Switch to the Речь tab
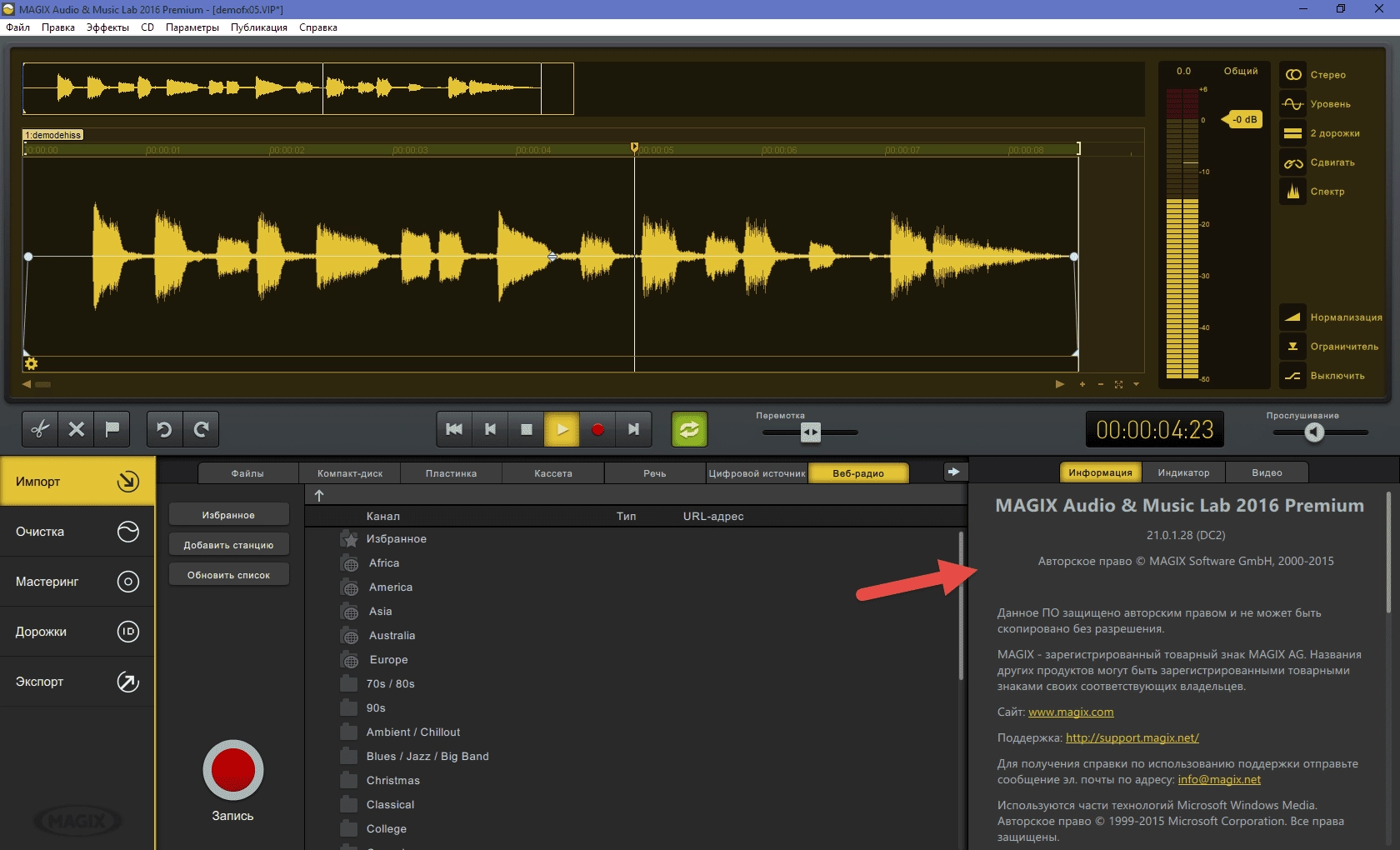The image size is (1400, 850). click(655, 473)
